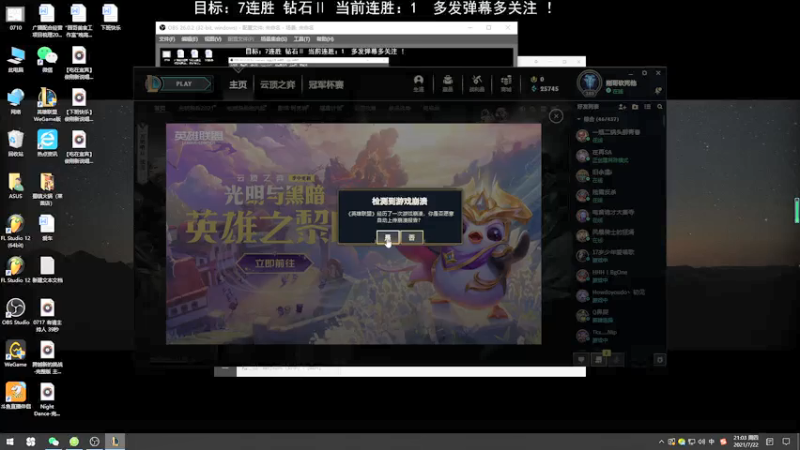800x450 pixels.
Task: Click the OBS taskbar icon
Action: 94,441
